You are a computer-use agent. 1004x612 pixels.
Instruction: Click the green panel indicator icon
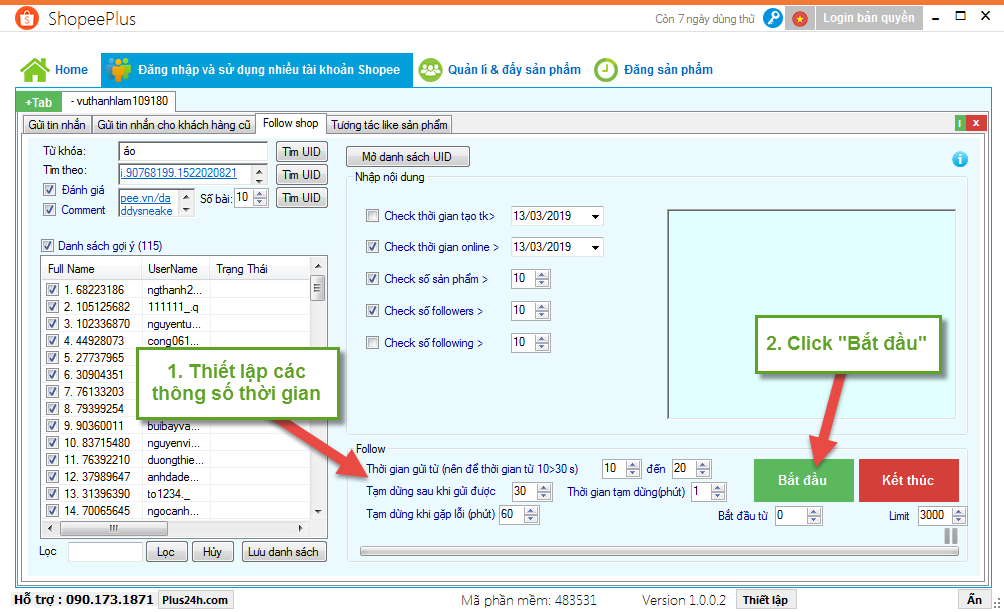[x=959, y=123]
